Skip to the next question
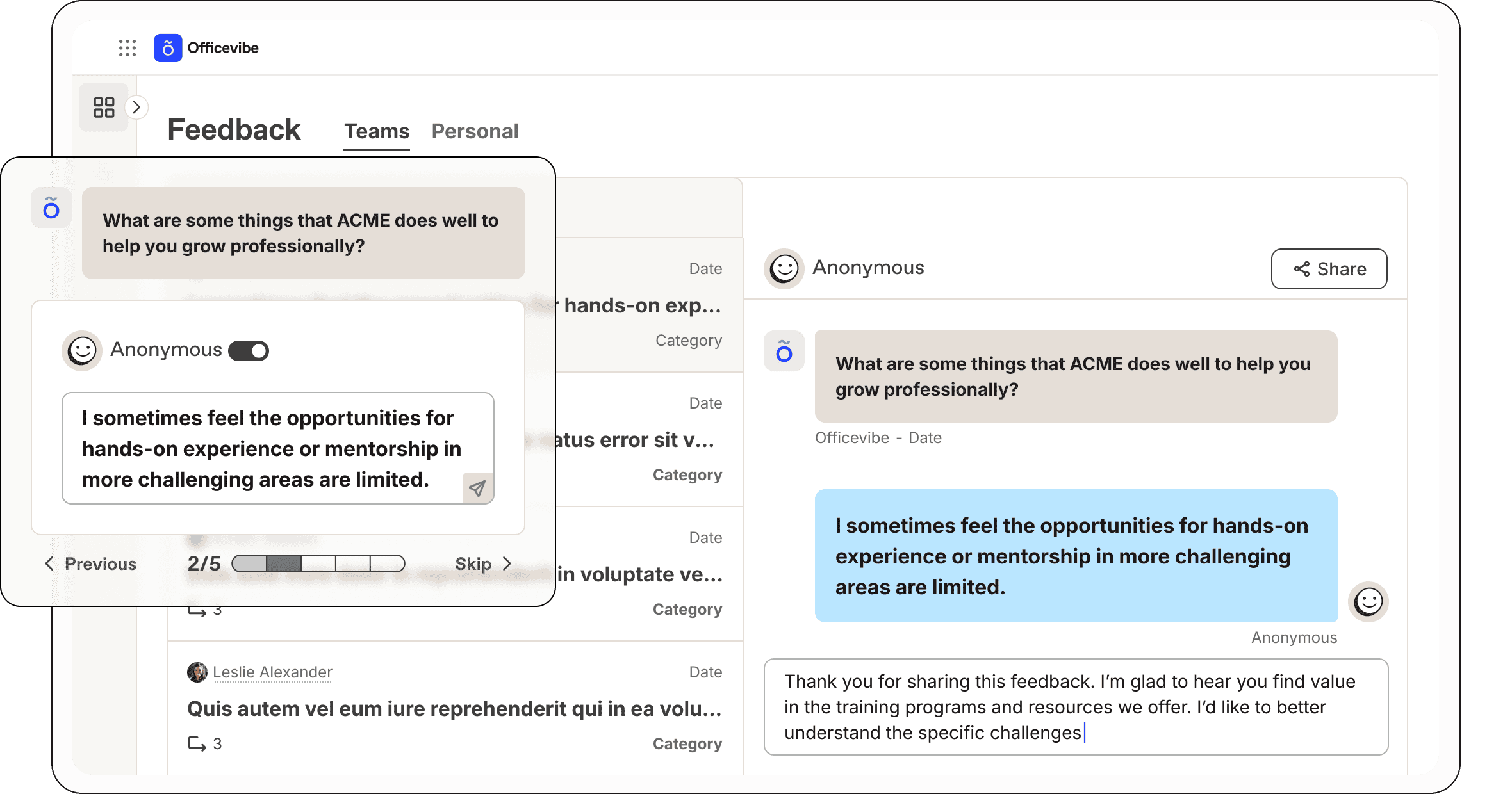 (x=483, y=564)
